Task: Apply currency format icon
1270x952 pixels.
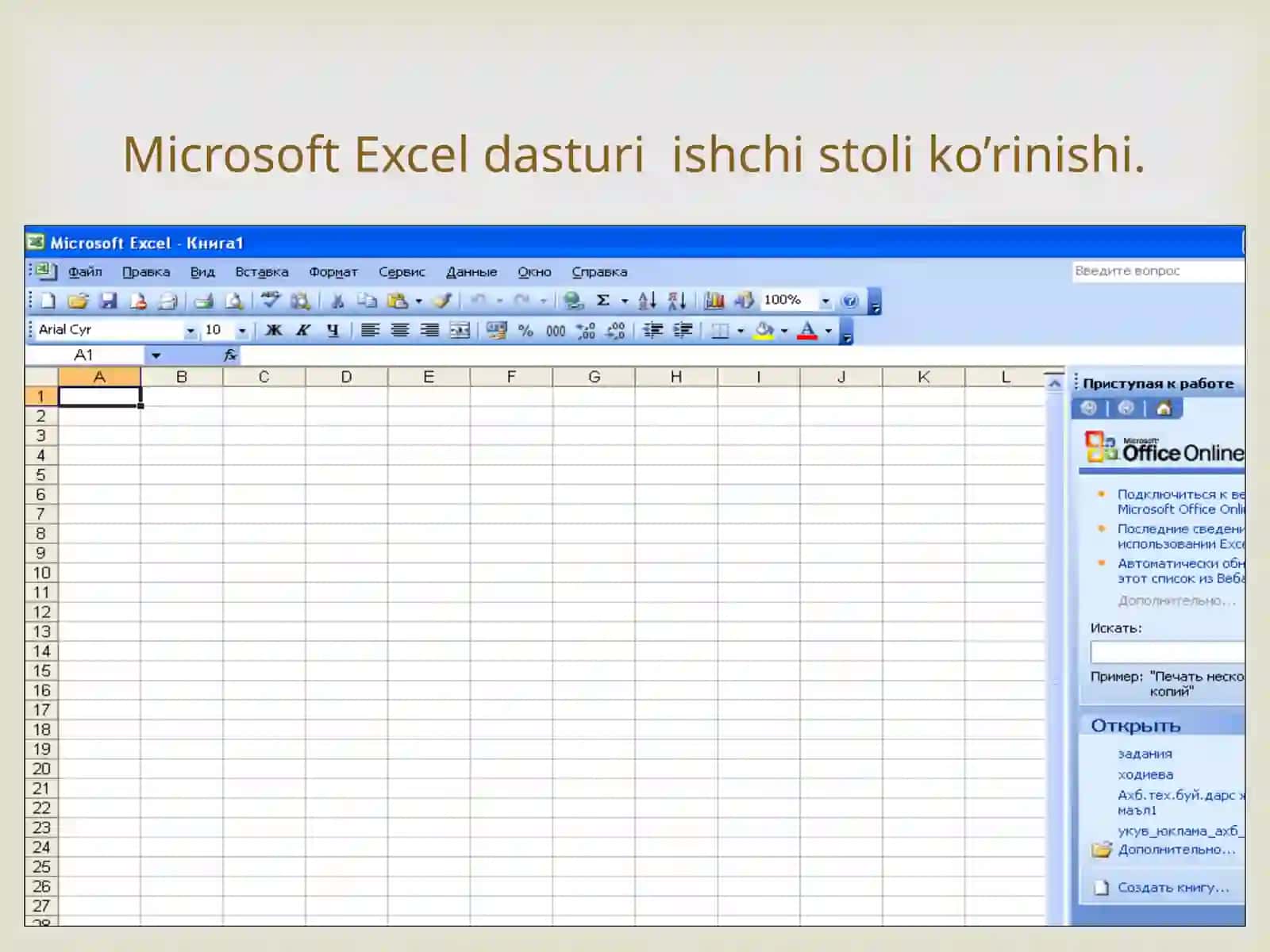Action: [497, 330]
